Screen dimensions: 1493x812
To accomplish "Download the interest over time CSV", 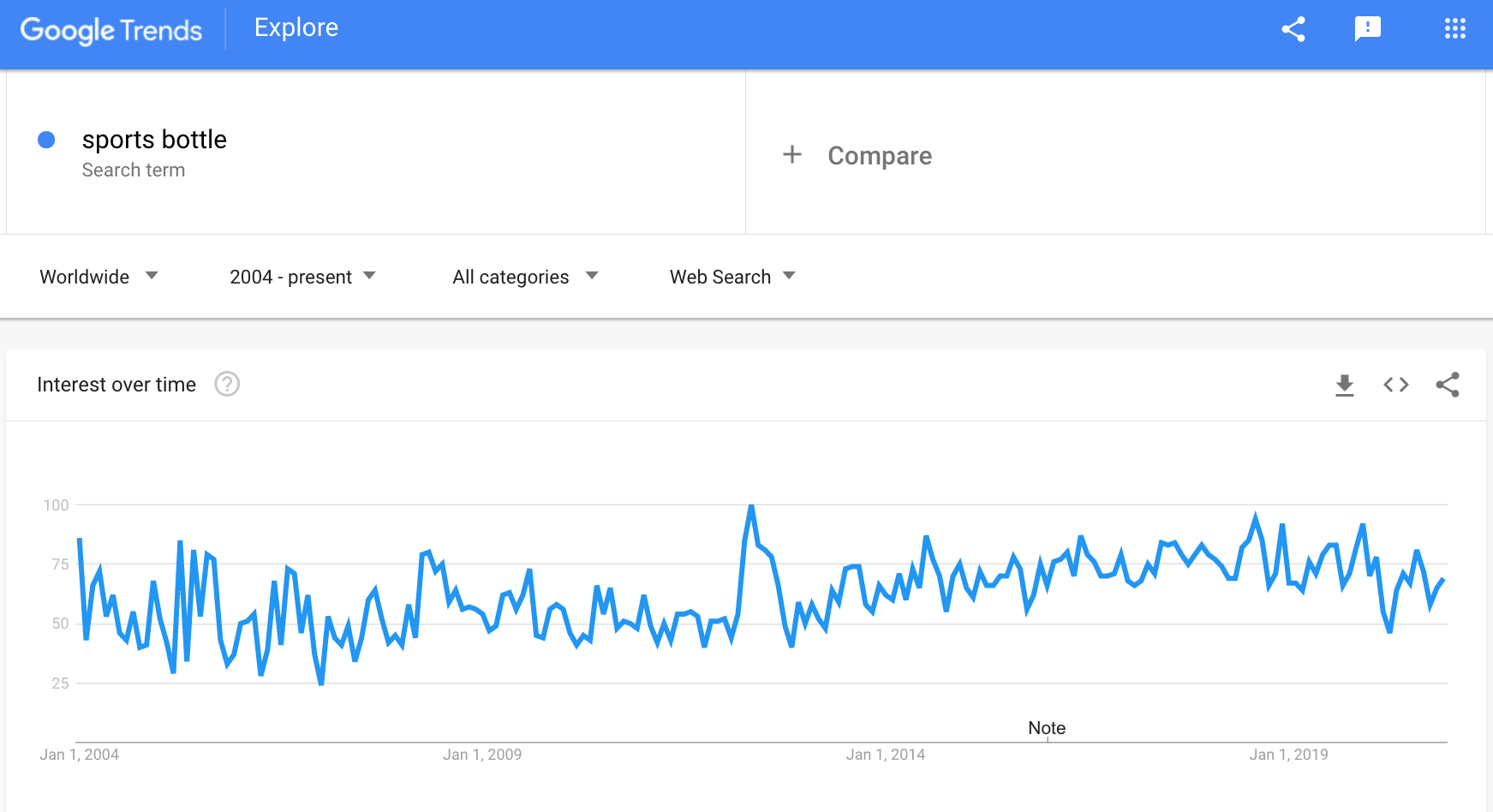I will [1345, 385].
